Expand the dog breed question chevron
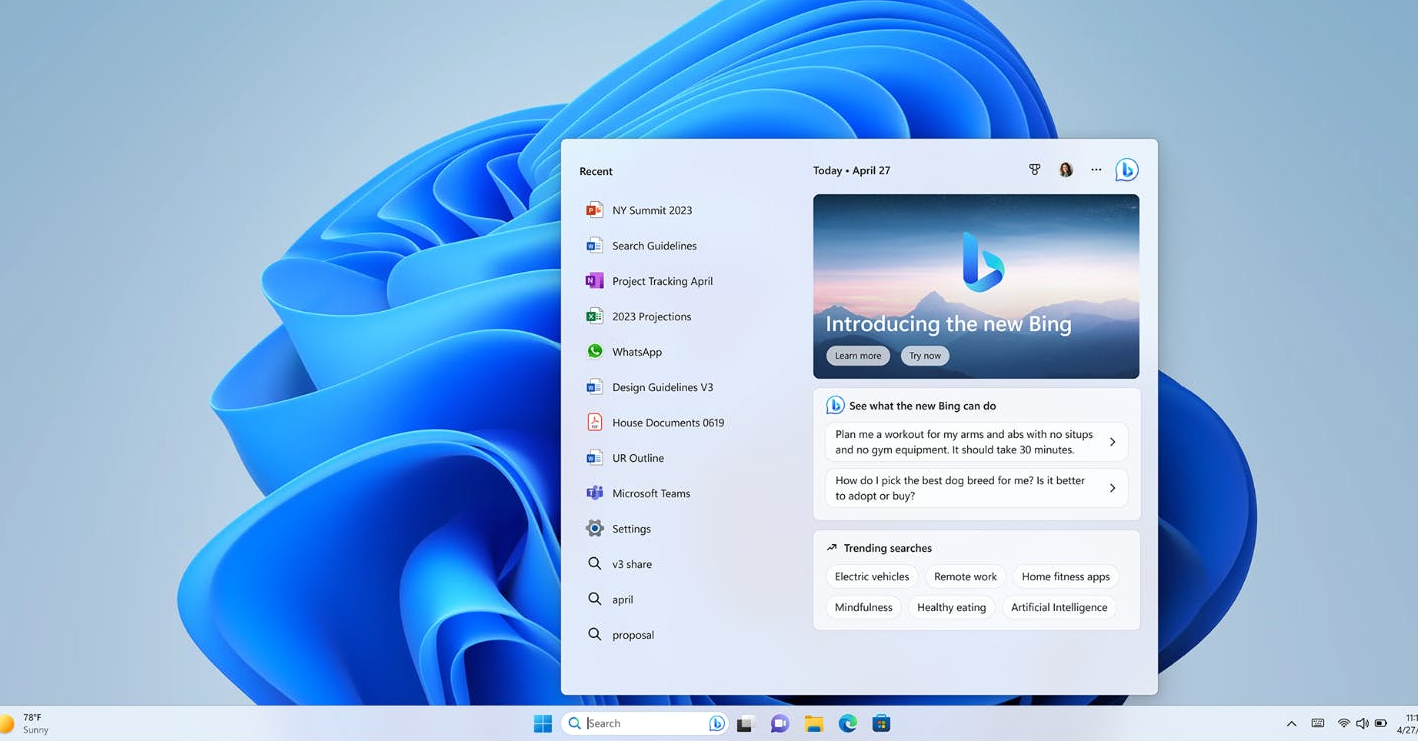Screen dimensions: 1418x742 coord(1112,488)
